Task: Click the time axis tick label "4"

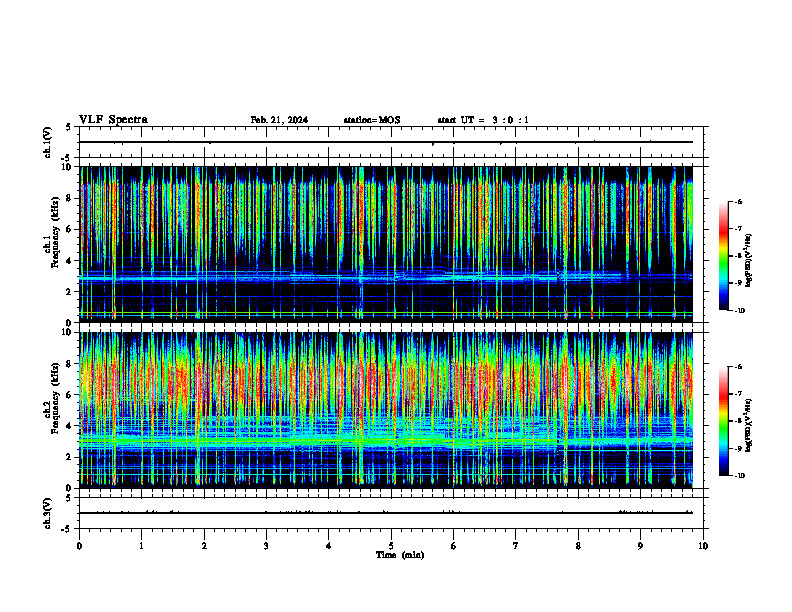Action: tap(328, 546)
